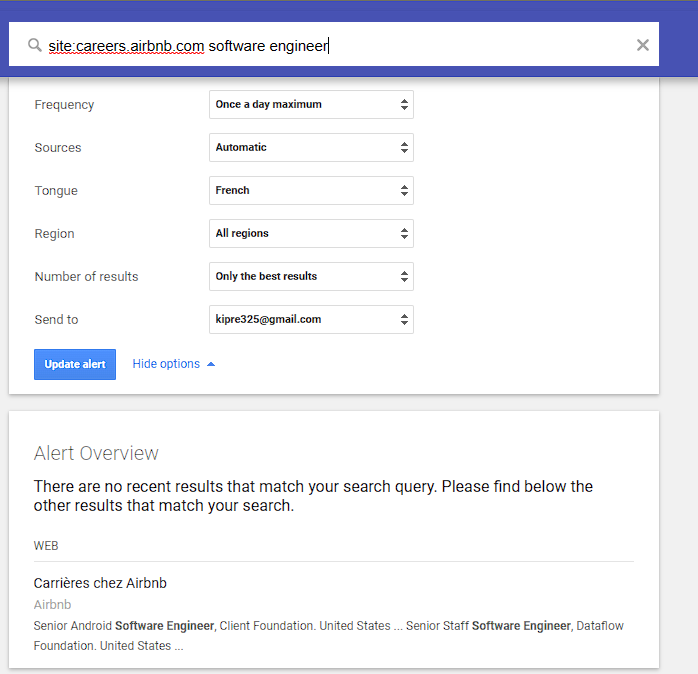Screen dimensions: 698x674
Task: Open the Region dropdown
Action: (x=310, y=234)
